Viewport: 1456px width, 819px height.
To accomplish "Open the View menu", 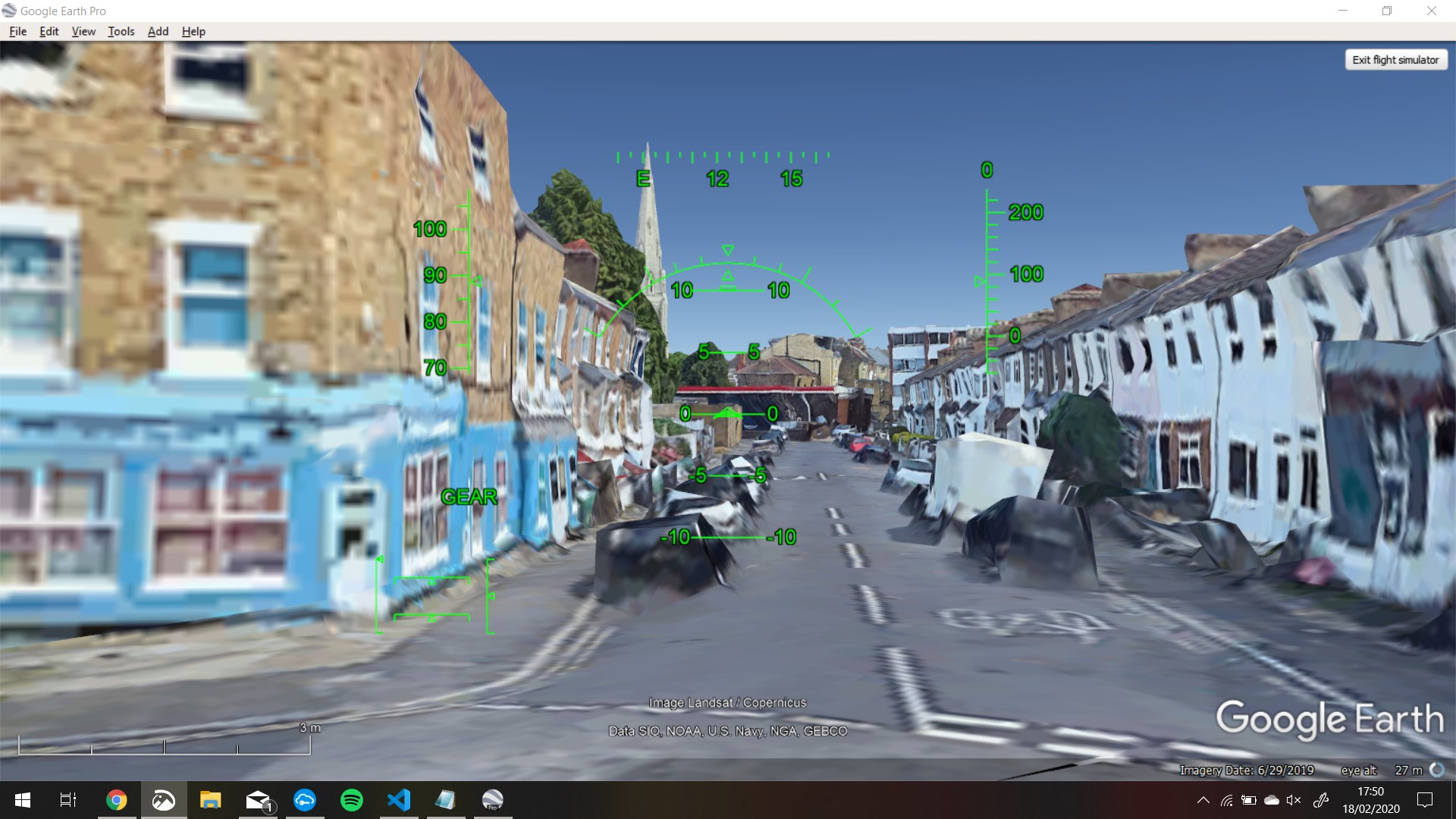I will 83,31.
